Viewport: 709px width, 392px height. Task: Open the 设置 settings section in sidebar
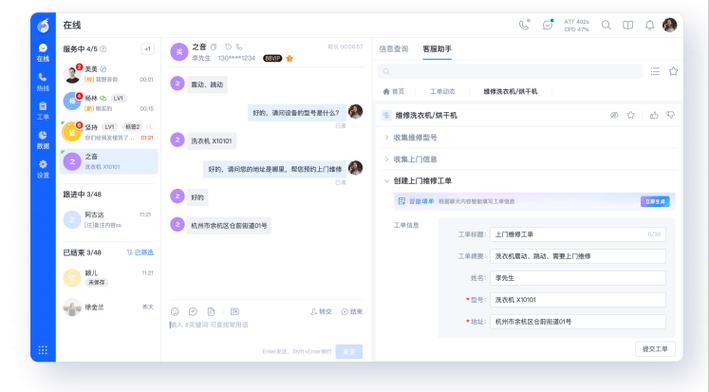pyautogui.click(x=43, y=169)
